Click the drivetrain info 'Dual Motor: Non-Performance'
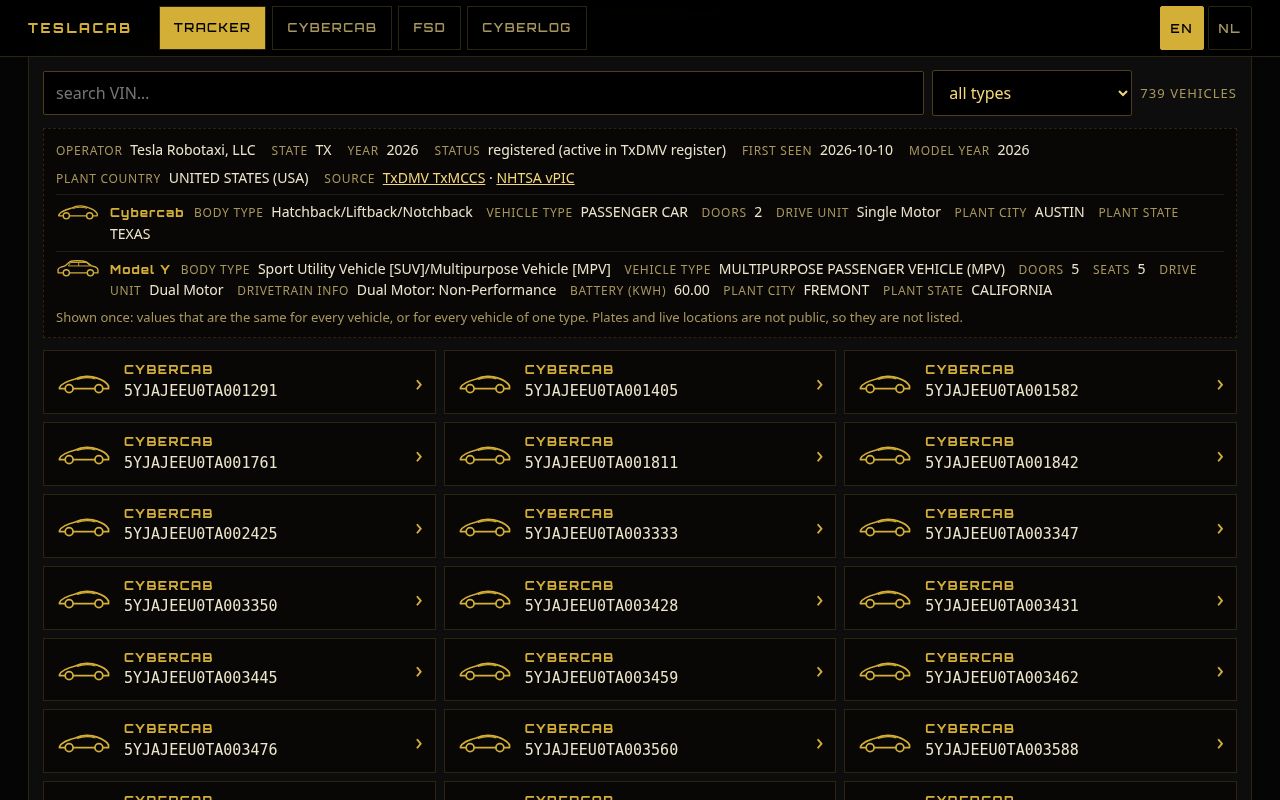The height and width of the screenshot is (800, 1280). (456, 290)
